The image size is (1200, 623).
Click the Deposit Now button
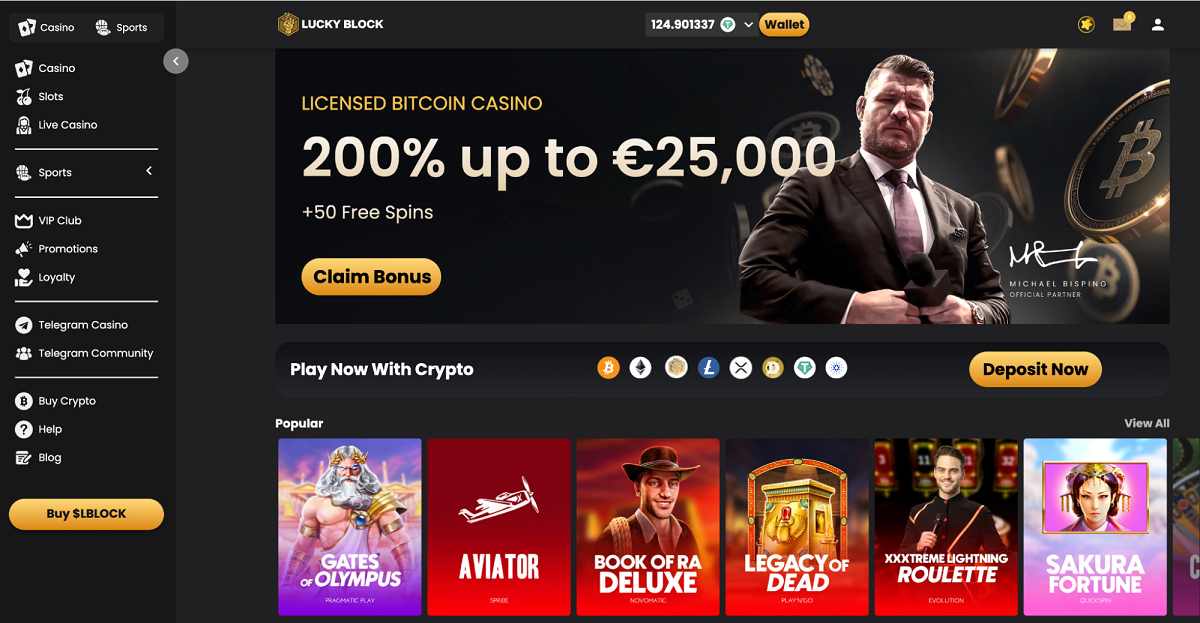(1035, 369)
